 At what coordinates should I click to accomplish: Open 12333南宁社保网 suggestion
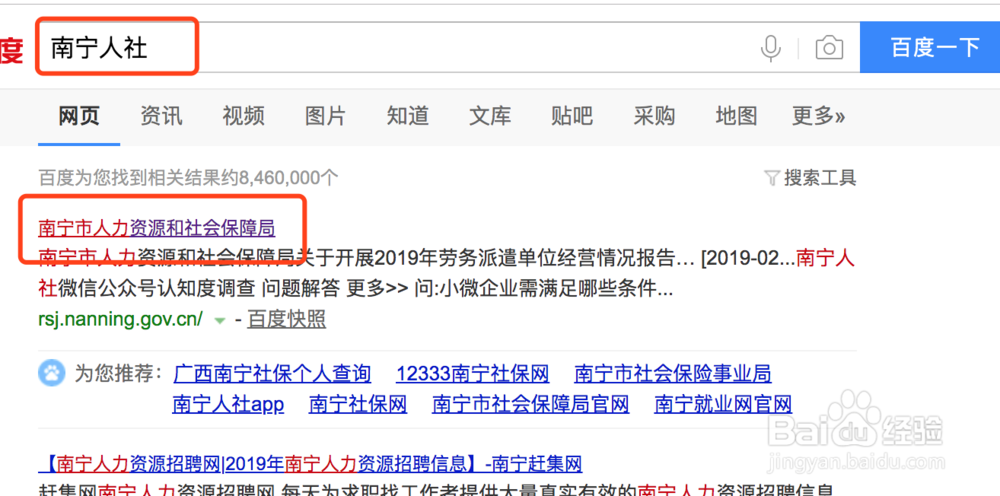pos(473,373)
